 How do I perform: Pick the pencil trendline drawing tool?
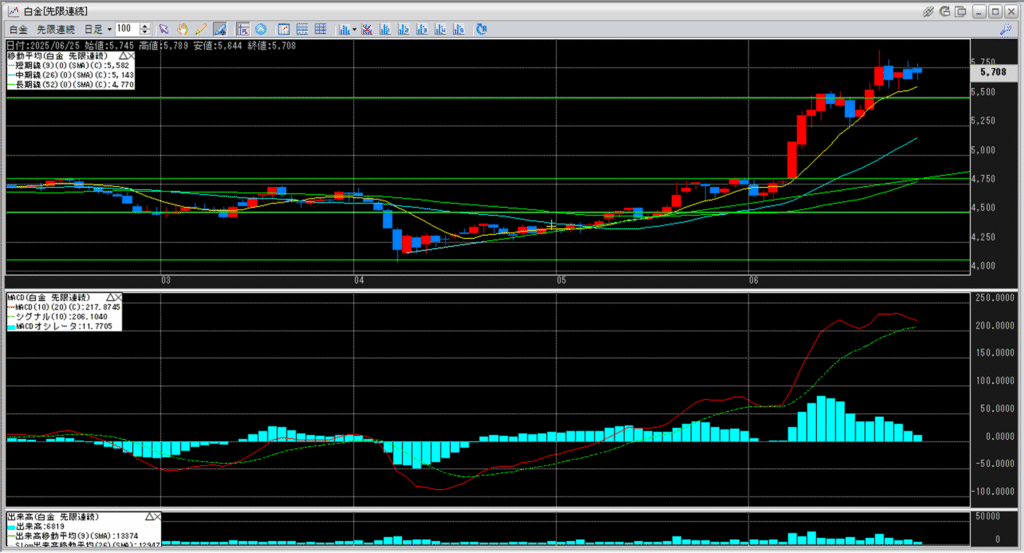pyautogui.click(x=201, y=29)
